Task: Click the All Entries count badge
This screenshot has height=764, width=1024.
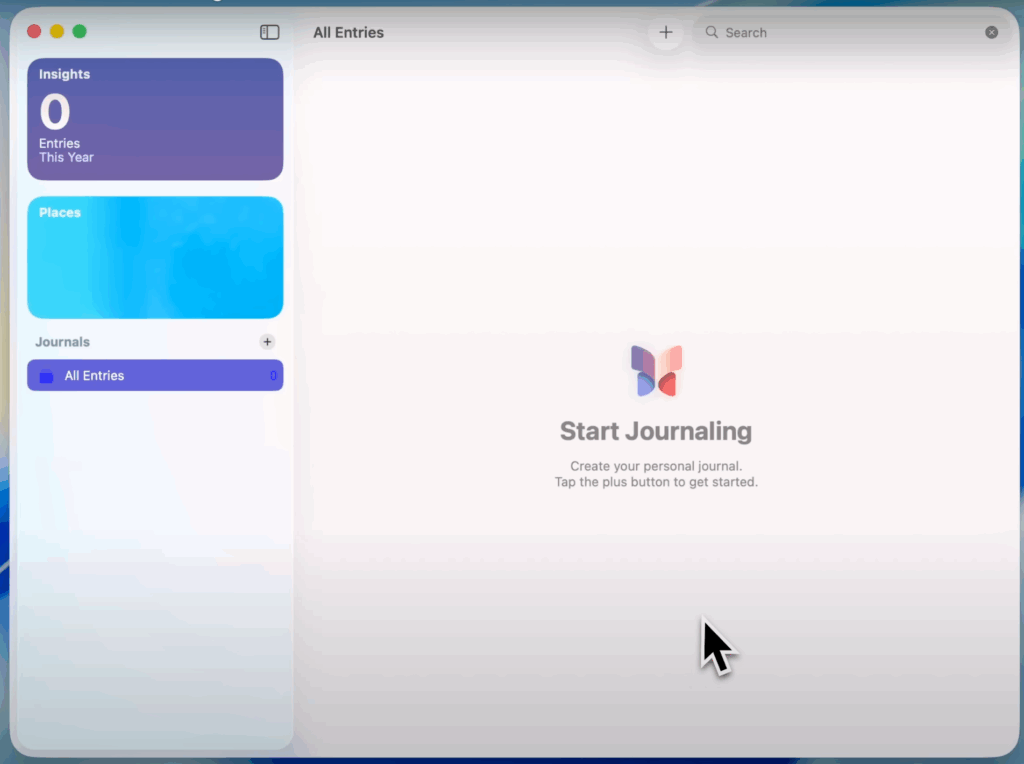Action: (273, 376)
